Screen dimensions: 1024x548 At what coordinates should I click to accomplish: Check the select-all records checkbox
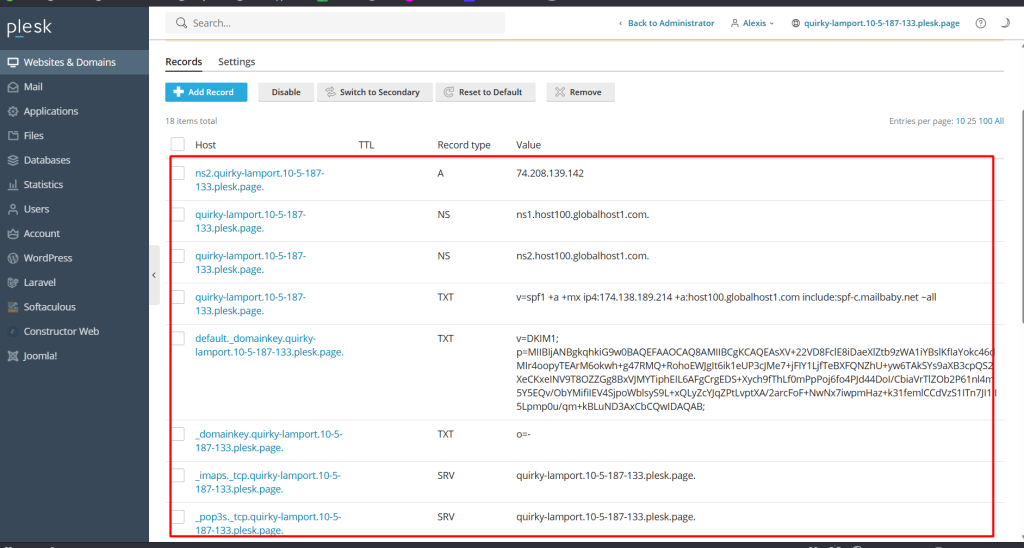178,145
